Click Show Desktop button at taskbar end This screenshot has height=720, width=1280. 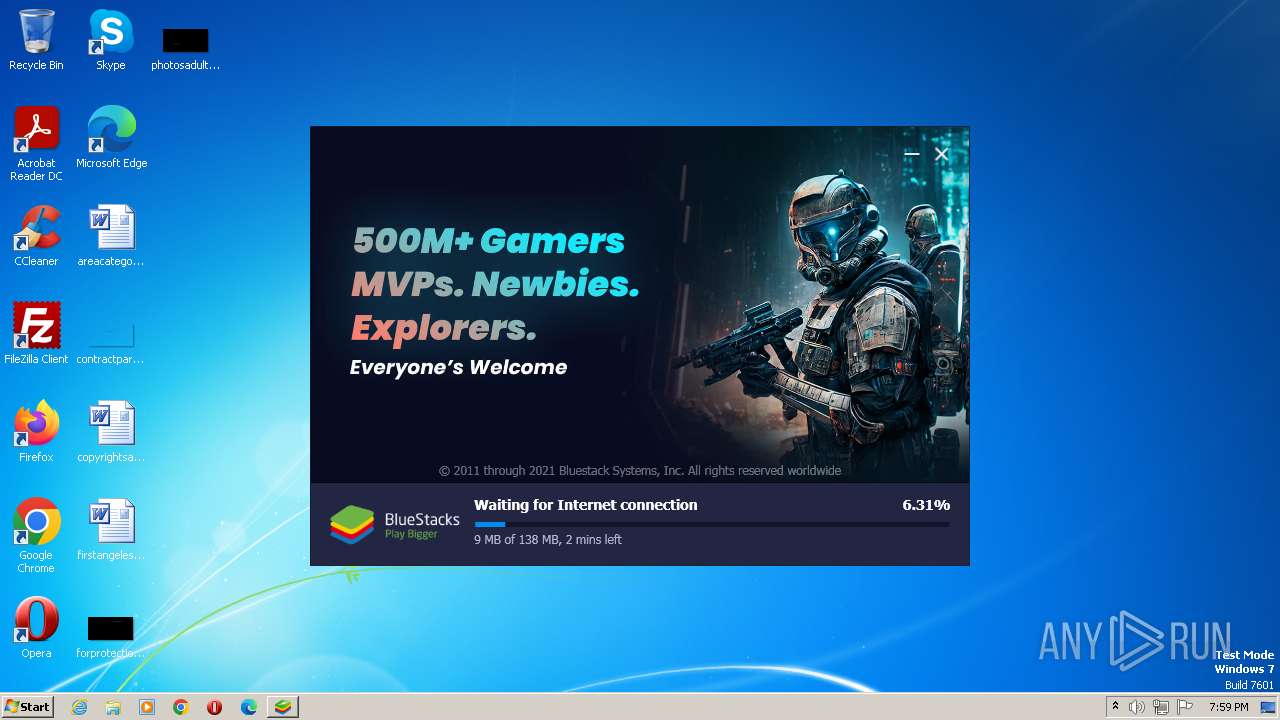point(1269,707)
